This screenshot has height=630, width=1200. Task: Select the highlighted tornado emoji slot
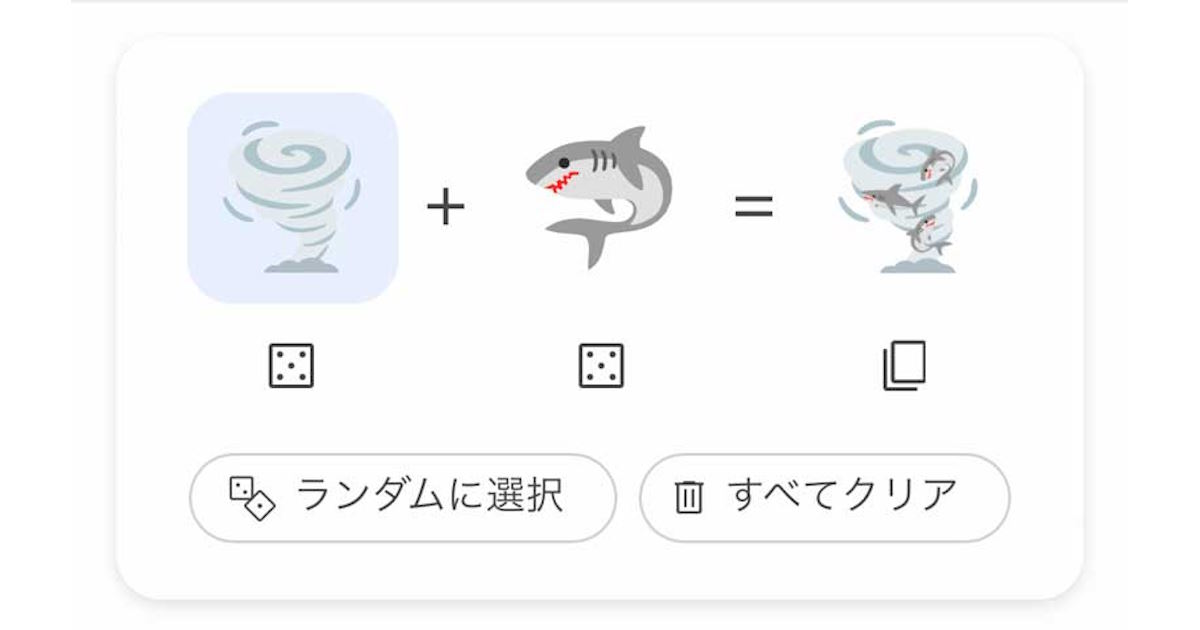tap(293, 198)
